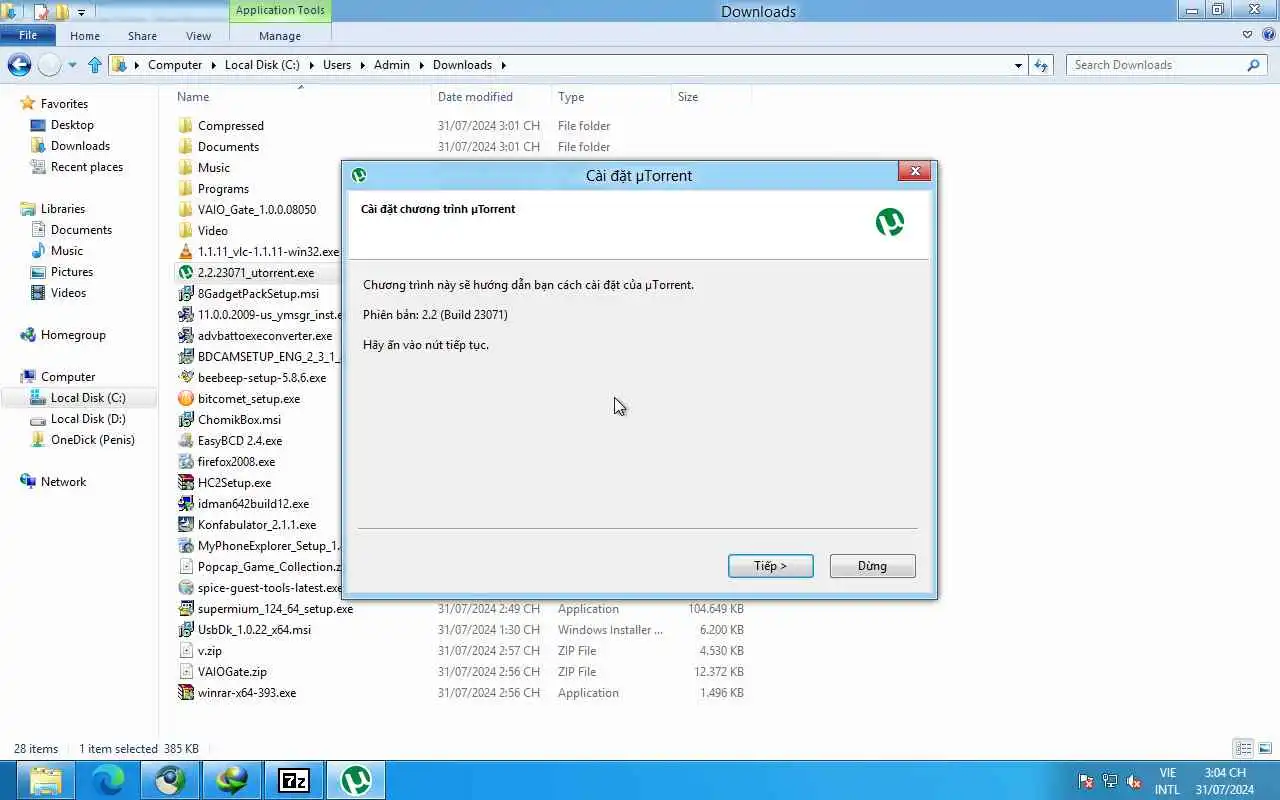Switch to the Share ribbon tab
1280x800 pixels.
click(x=142, y=36)
